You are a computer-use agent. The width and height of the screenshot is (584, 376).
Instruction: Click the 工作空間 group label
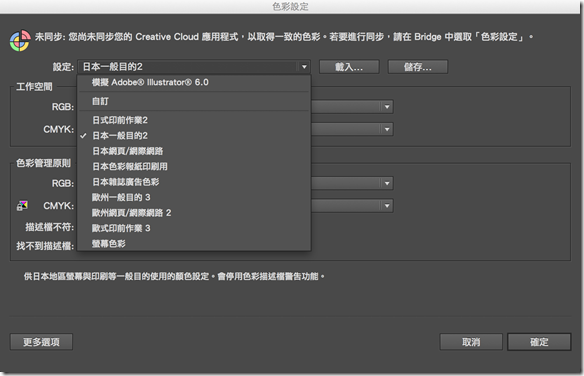click(34, 87)
